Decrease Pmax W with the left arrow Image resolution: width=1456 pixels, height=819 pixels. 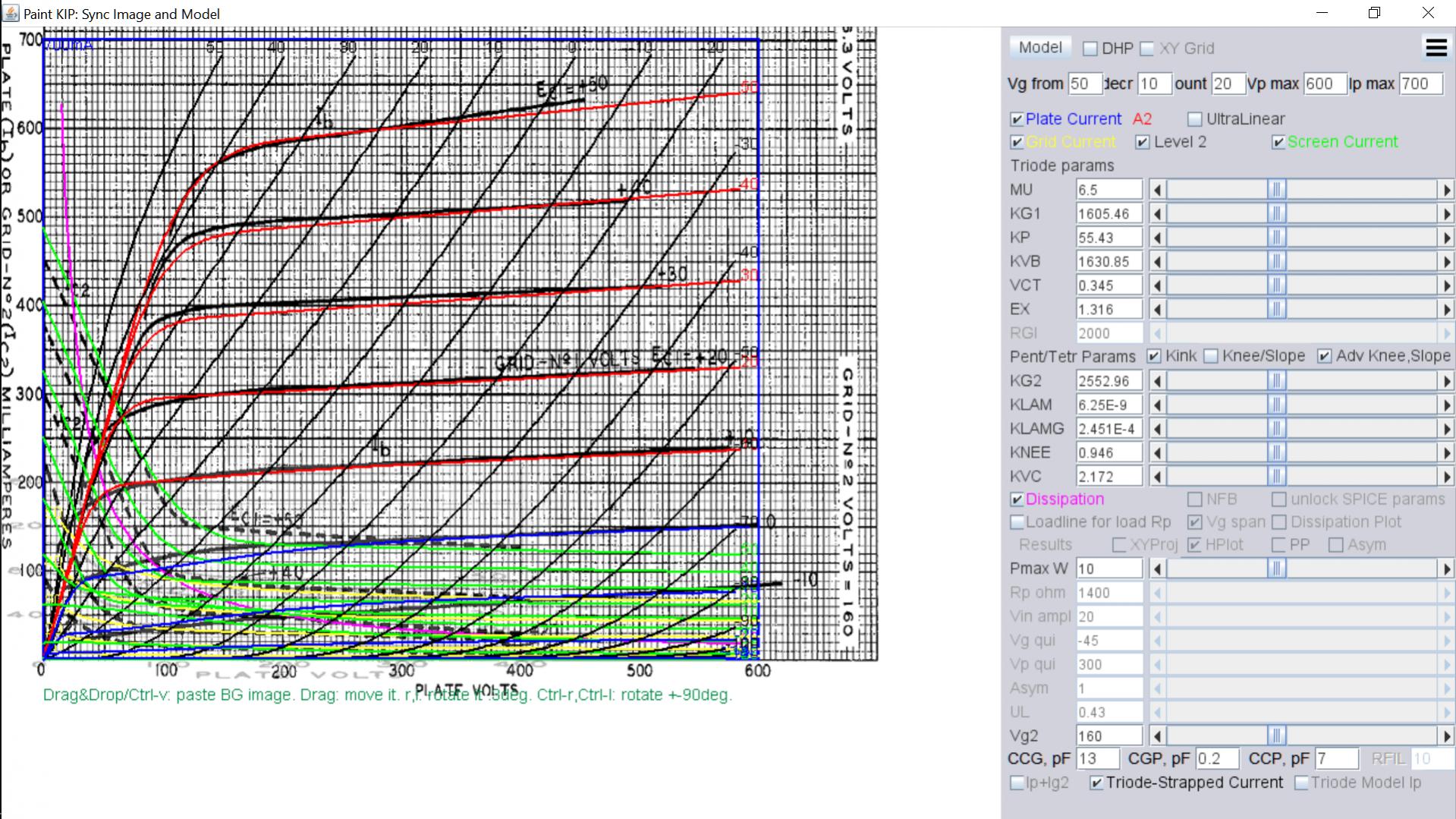pyautogui.click(x=1157, y=569)
